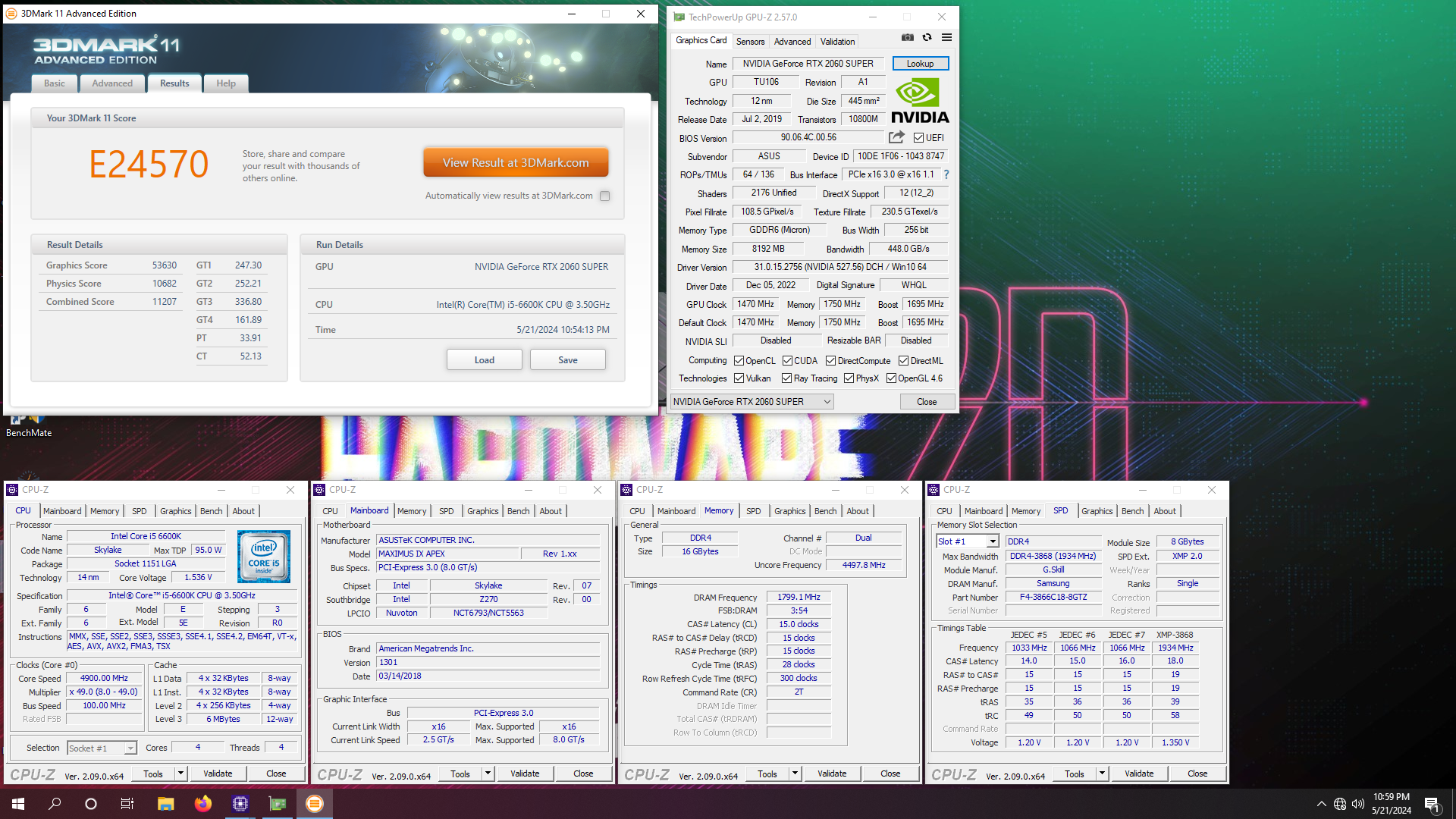
Task: Open File Explorer from taskbar
Action: (x=165, y=804)
